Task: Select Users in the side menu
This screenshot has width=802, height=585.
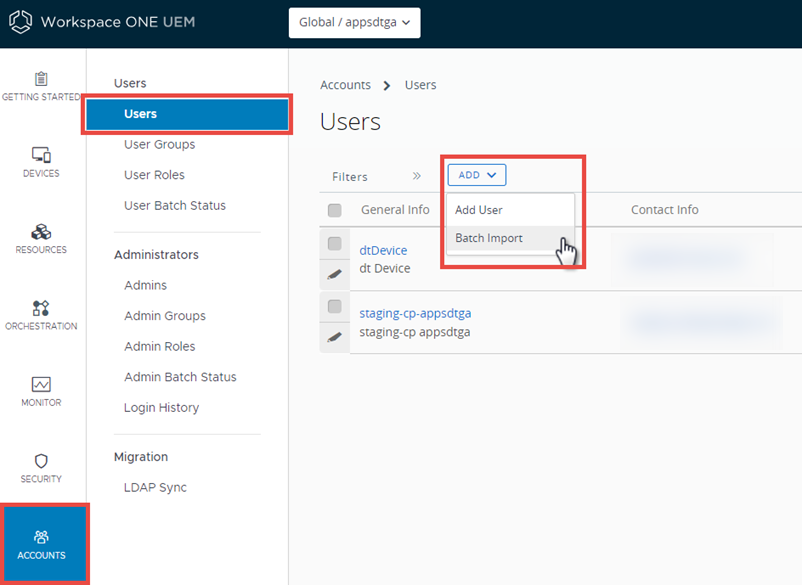Action: pos(187,114)
